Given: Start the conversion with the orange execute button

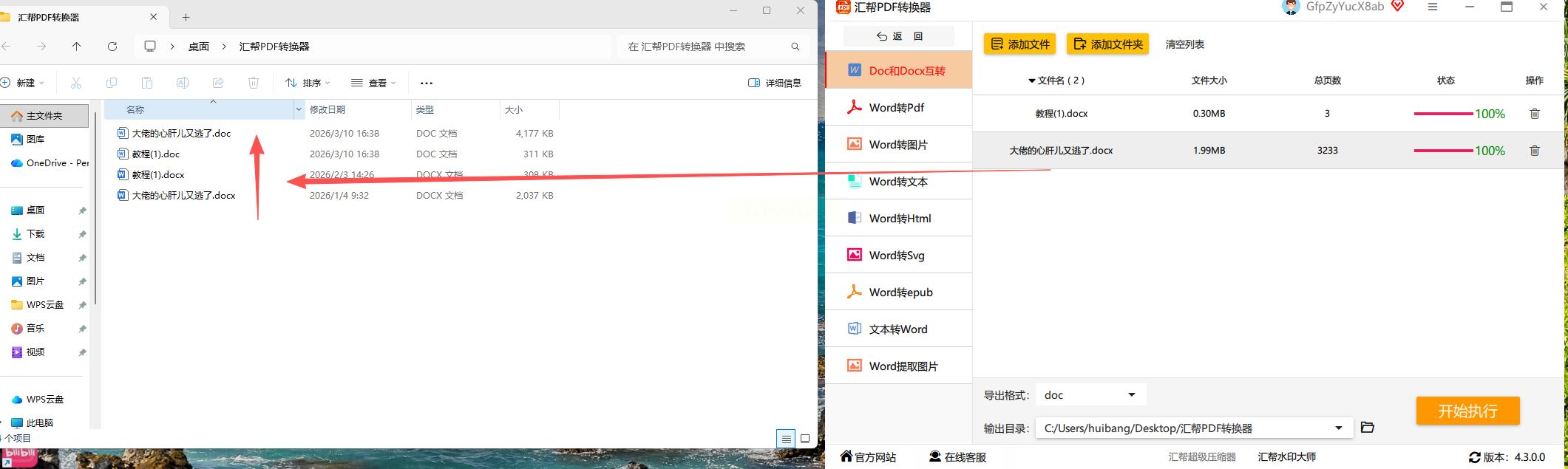Looking at the screenshot, I should [1467, 411].
